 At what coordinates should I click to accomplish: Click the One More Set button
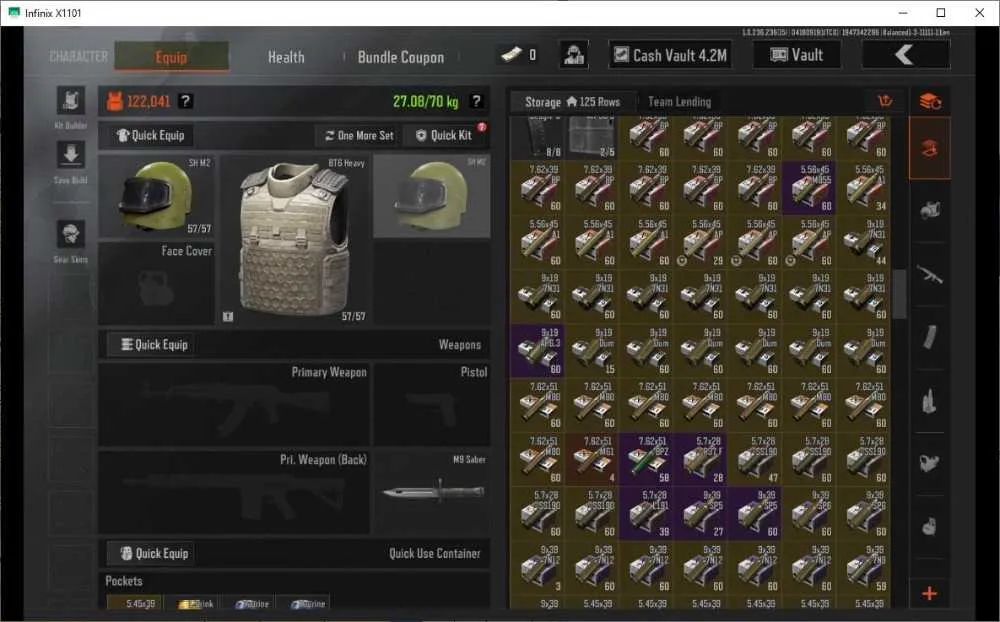[x=359, y=135]
